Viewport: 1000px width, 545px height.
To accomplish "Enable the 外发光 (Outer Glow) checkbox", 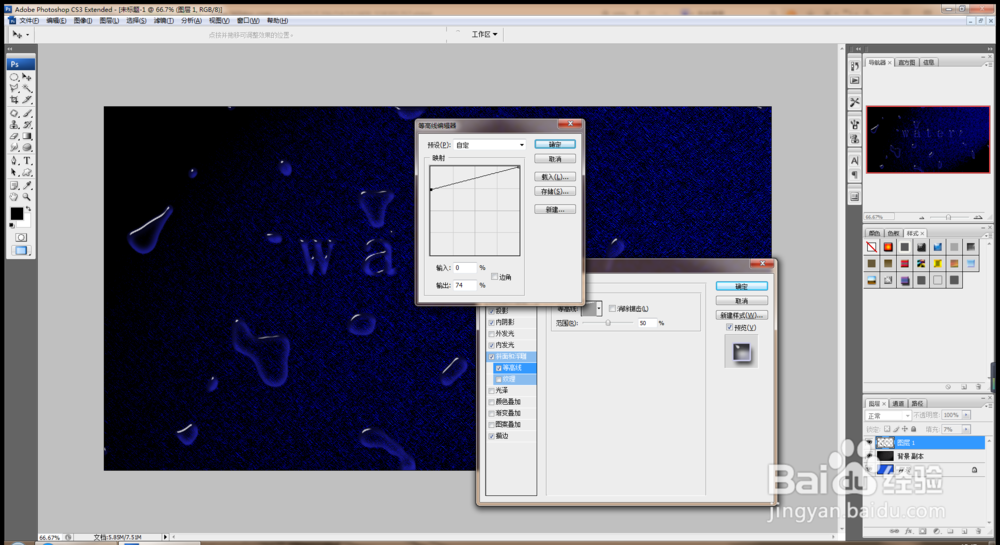I will [492, 334].
